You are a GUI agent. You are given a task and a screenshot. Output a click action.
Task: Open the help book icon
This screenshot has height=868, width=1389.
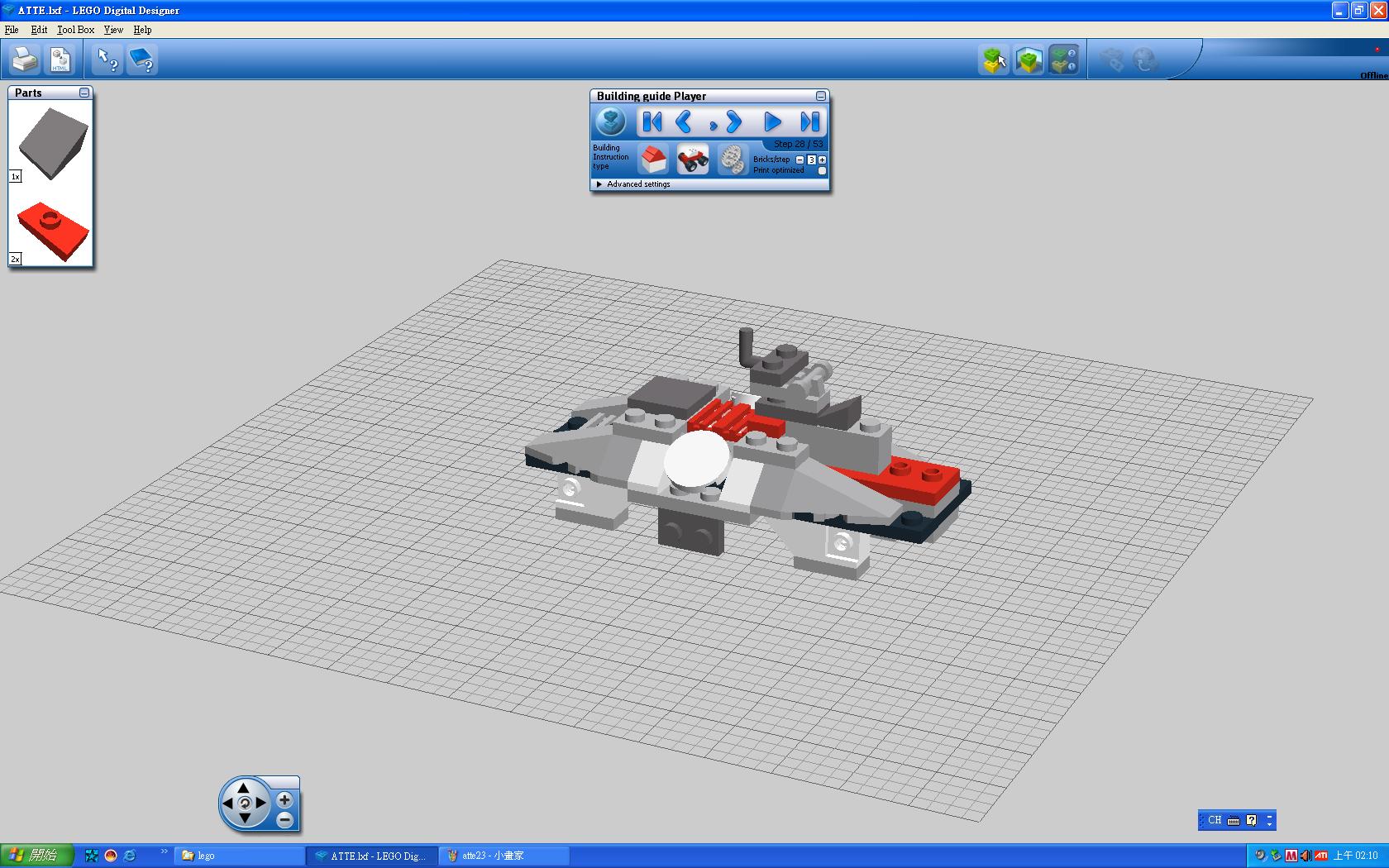pos(142,60)
